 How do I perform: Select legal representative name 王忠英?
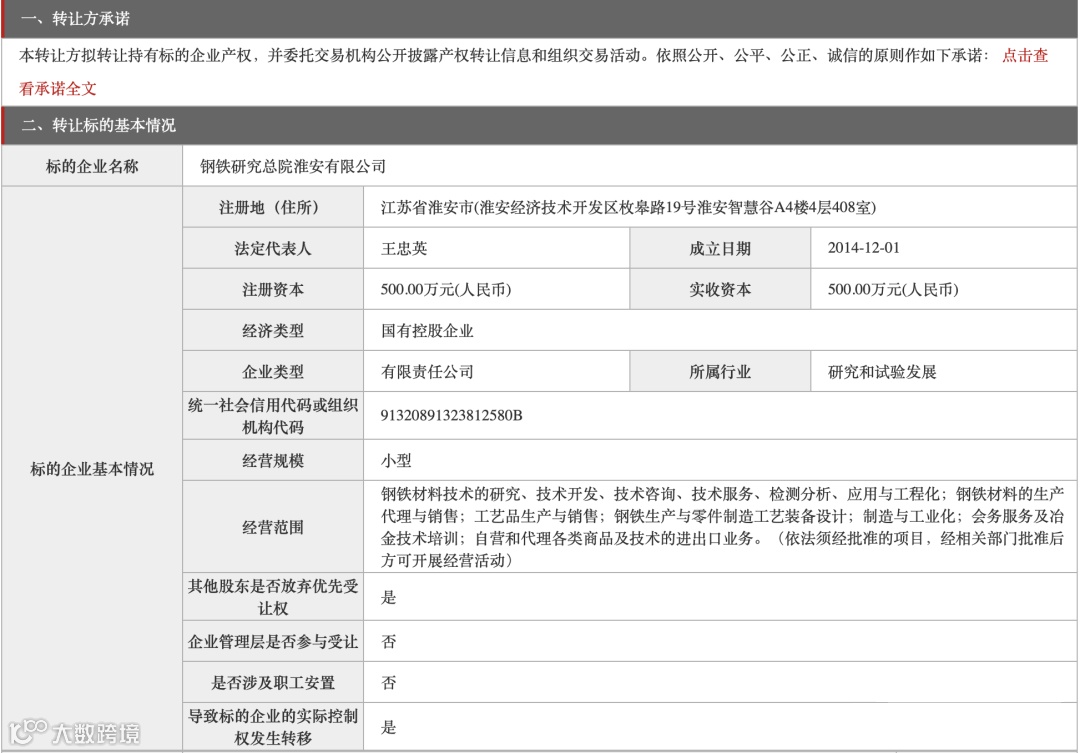[x=404, y=249]
